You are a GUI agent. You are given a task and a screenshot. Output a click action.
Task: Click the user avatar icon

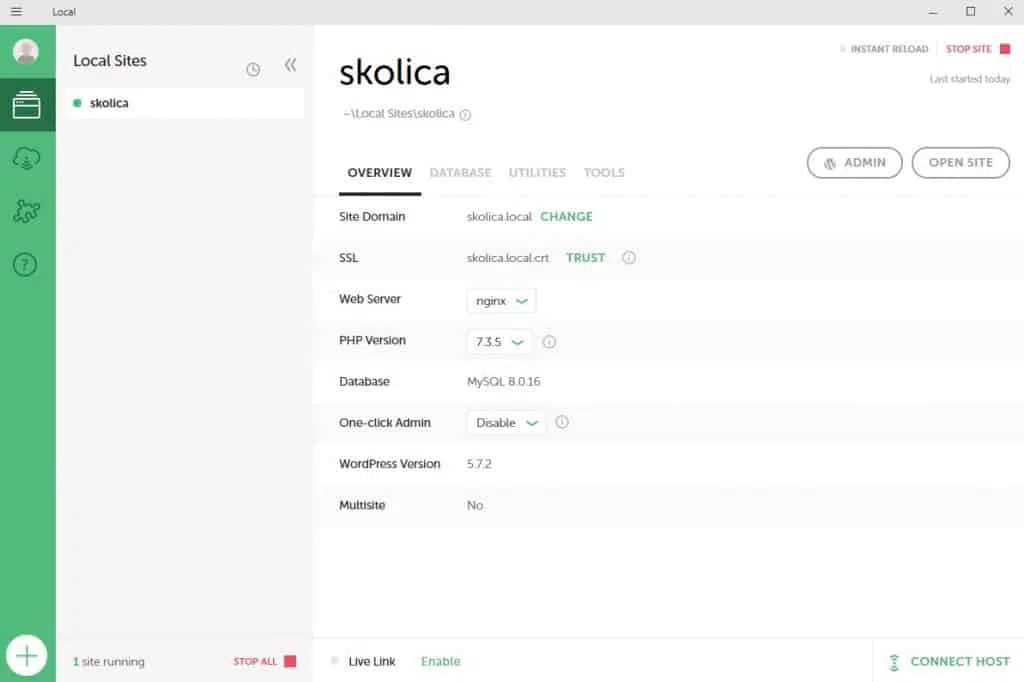tap(26, 51)
